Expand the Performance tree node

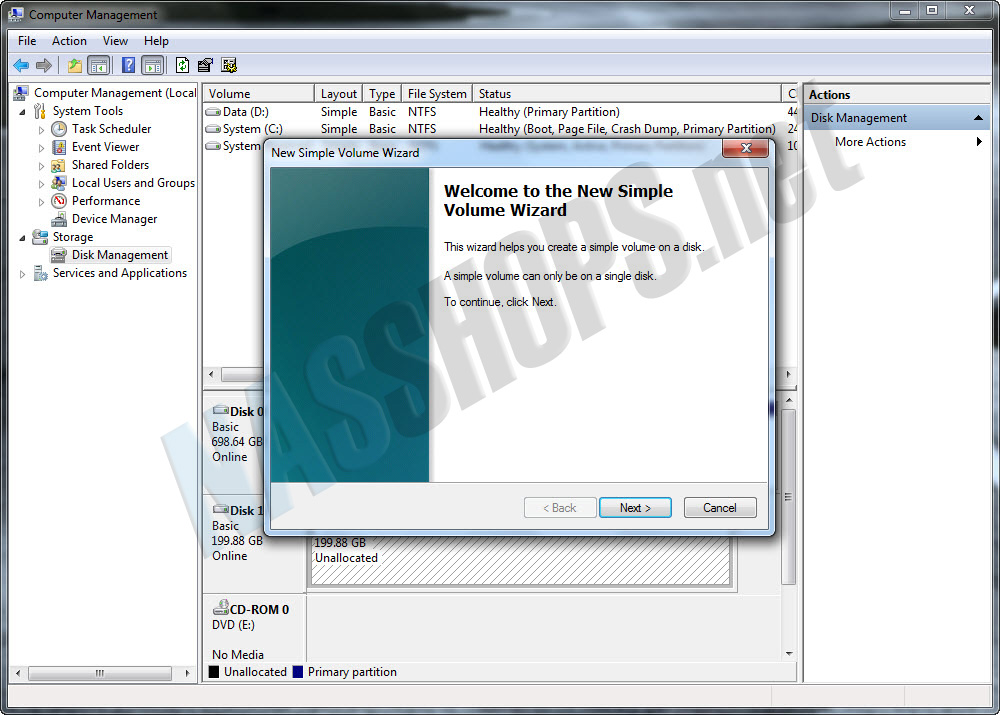click(41, 202)
